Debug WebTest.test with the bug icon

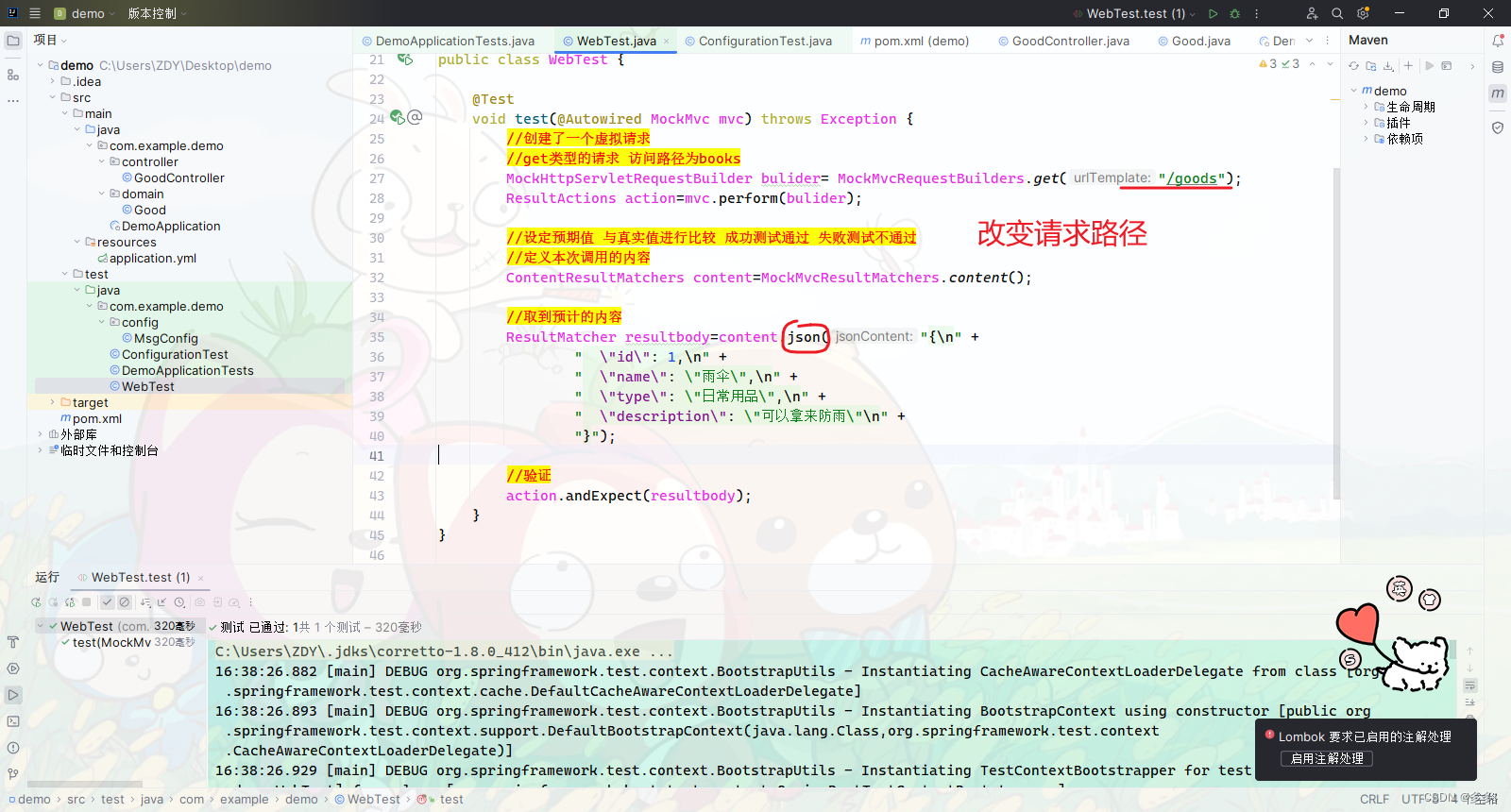[1235, 13]
